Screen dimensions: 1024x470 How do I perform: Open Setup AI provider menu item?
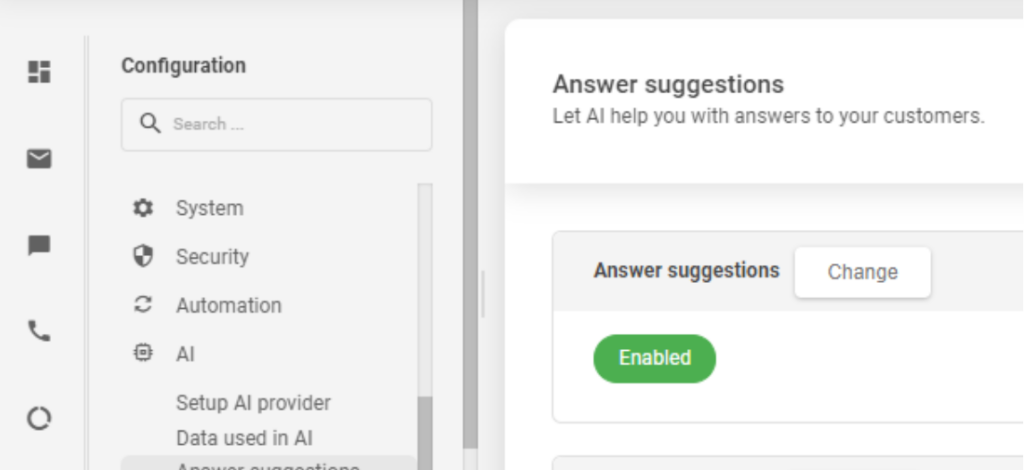click(253, 403)
